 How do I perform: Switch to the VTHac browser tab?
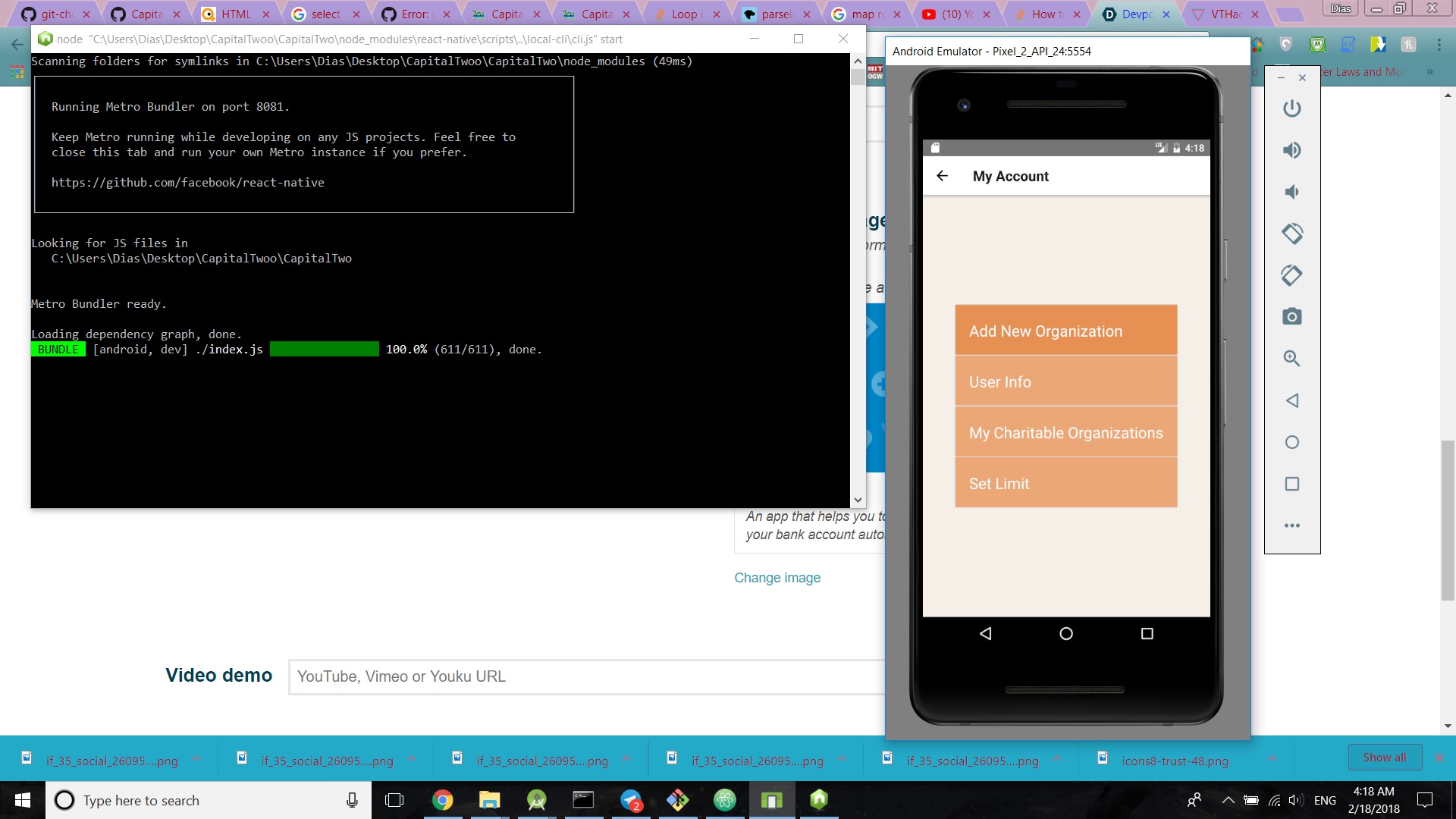point(1225,14)
